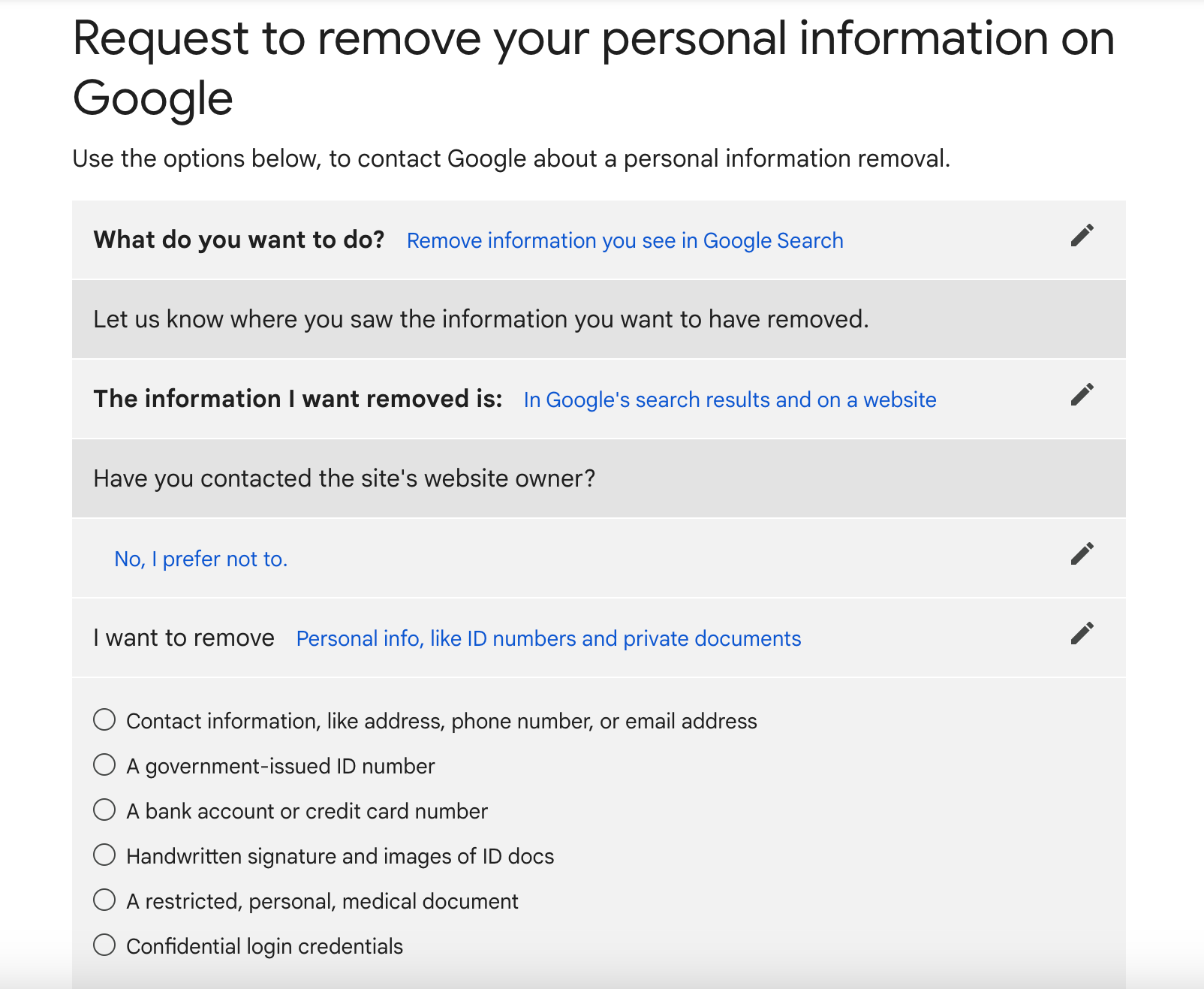Image resolution: width=1204 pixels, height=989 pixels.
Task: Pick 'Handwritten signature and images of ID docs'
Action: [x=104, y=855]
